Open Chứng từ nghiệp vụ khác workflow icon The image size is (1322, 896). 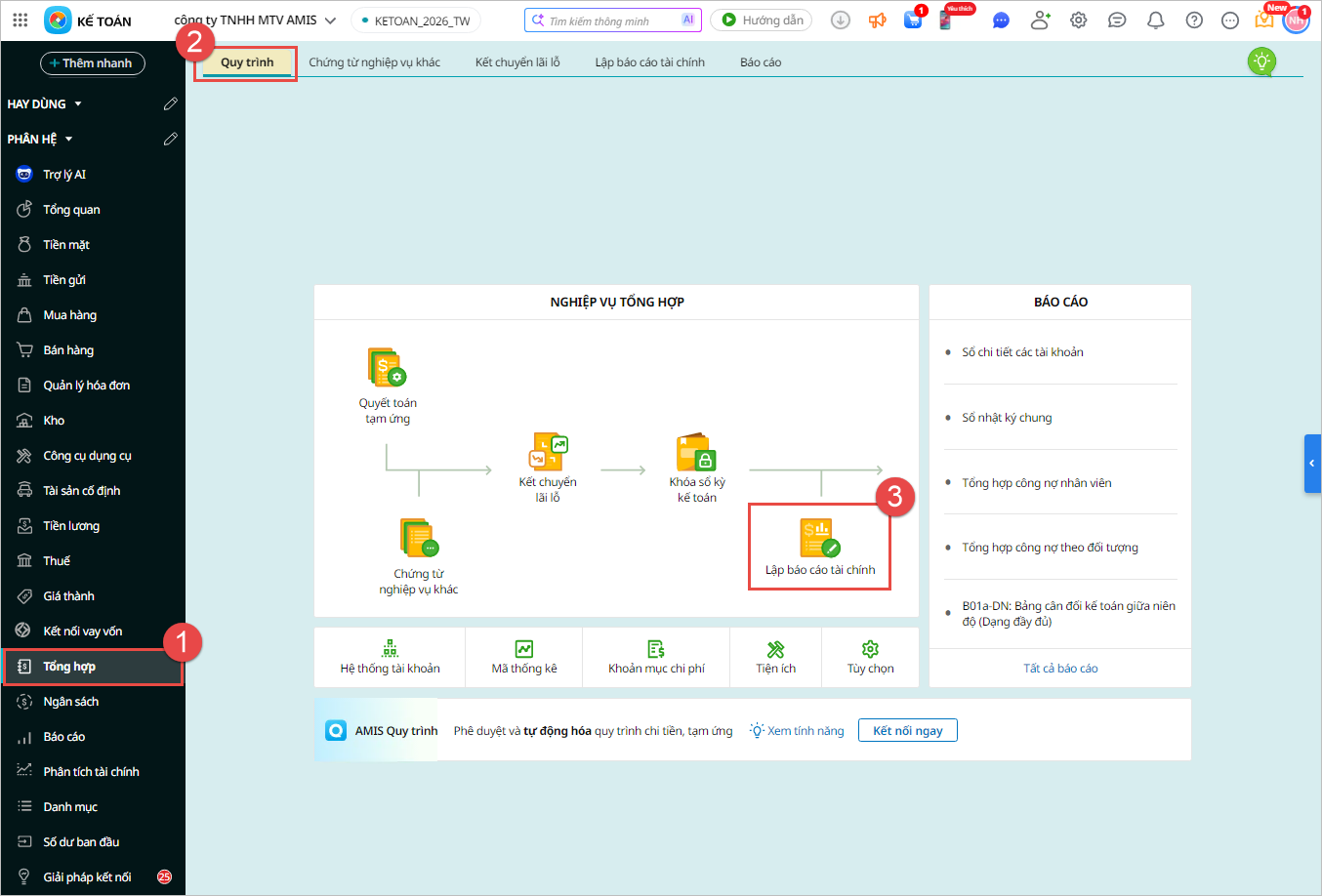[x=419, y=538]
